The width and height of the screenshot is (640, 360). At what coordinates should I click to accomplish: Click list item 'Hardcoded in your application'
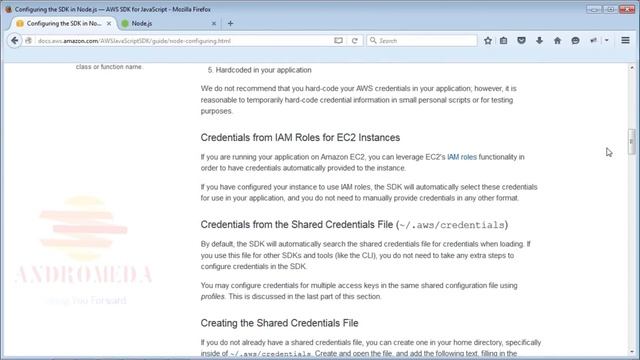[x=263, y=70]
